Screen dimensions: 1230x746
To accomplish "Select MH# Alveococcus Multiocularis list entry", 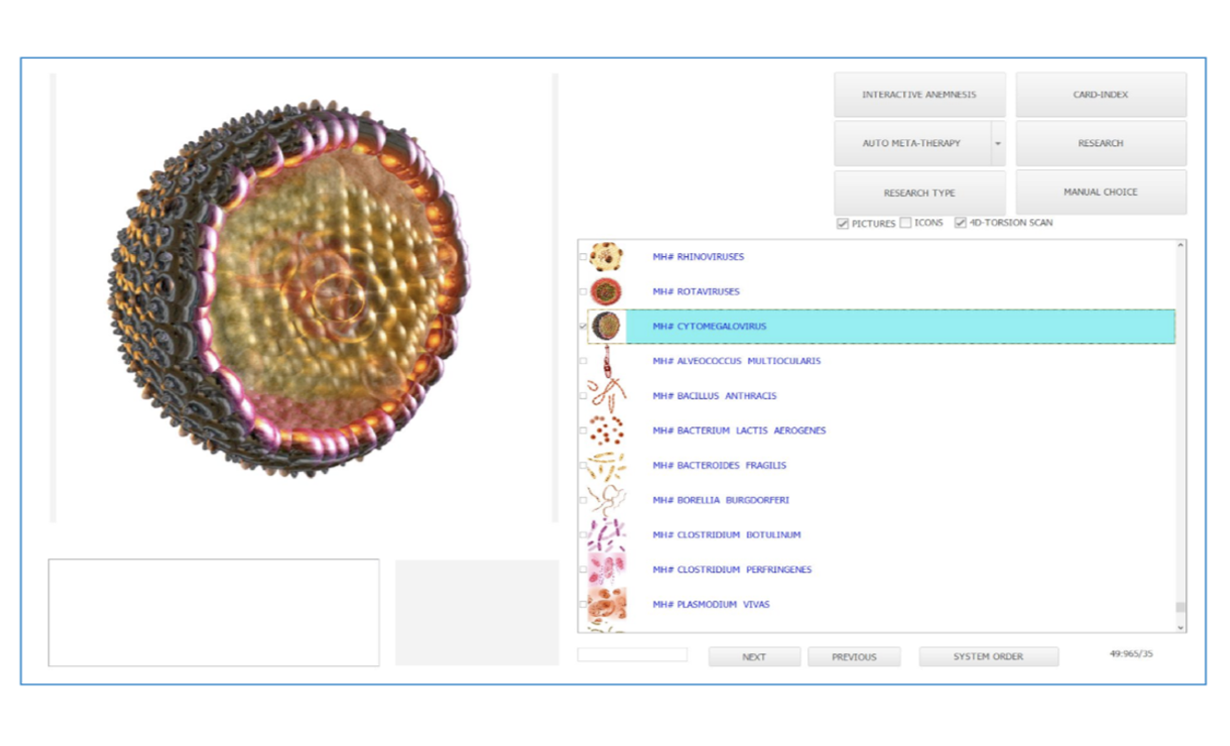I will pyautogui.click(x=736, y=361).
